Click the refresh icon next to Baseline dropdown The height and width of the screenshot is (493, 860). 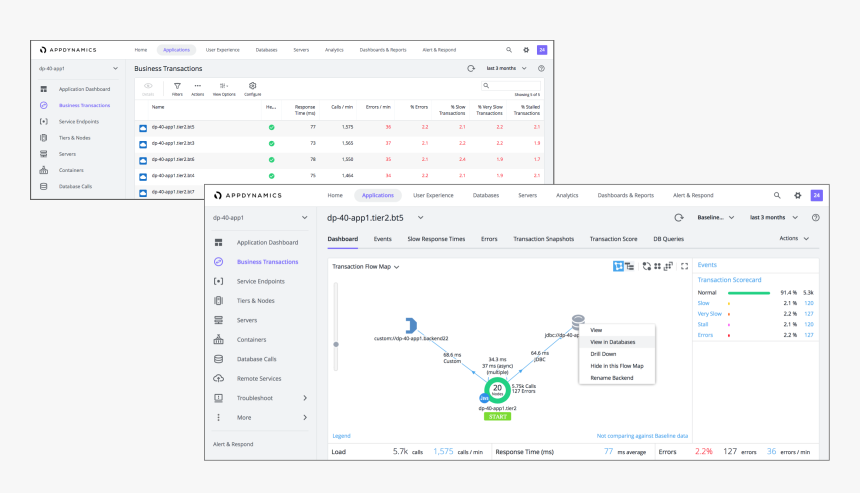pos(680,217)
